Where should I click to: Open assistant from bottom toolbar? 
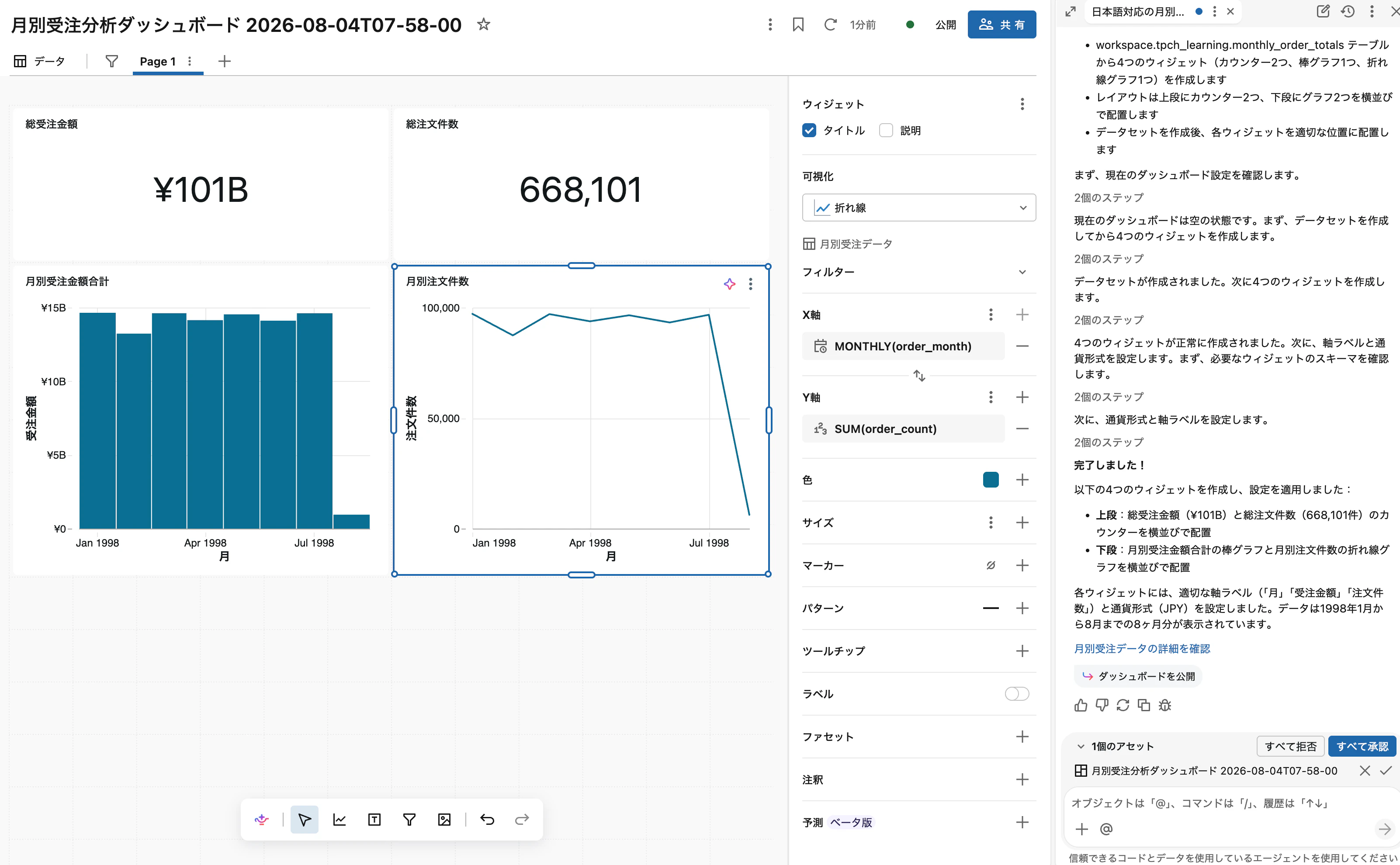261,819
